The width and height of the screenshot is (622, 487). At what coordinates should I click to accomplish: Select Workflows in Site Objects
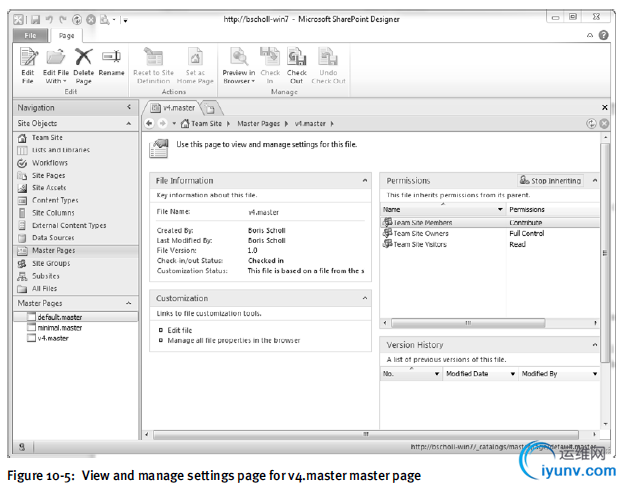(x=49, y=163)
